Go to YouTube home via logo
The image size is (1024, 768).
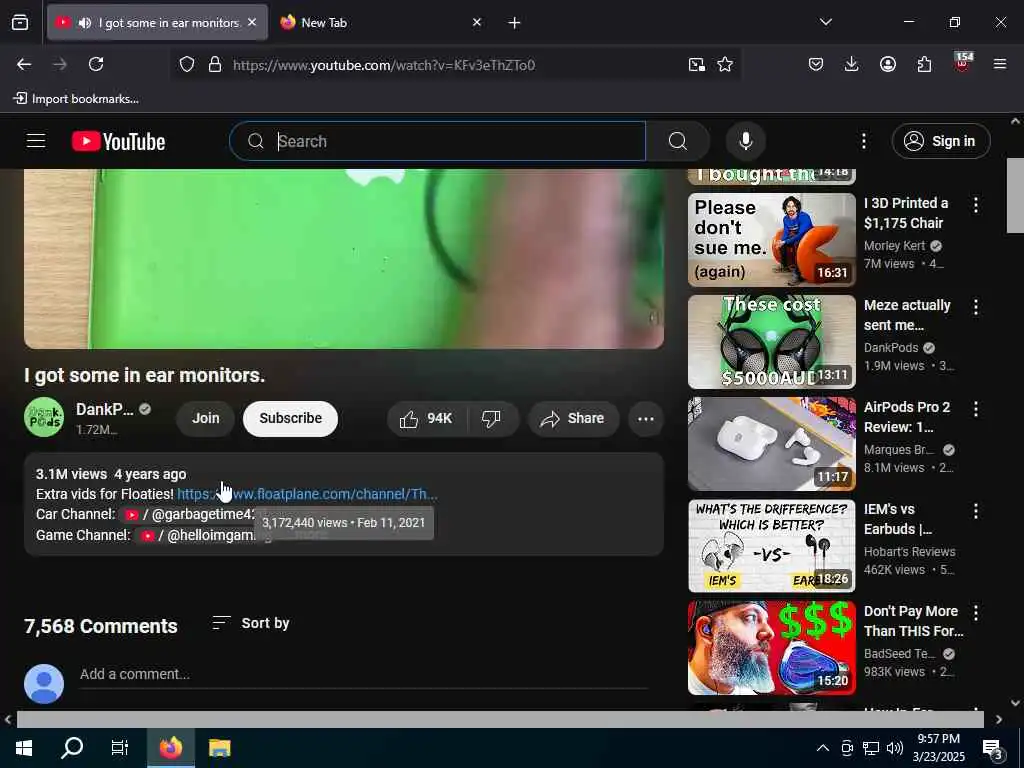(x=119, y=141)
